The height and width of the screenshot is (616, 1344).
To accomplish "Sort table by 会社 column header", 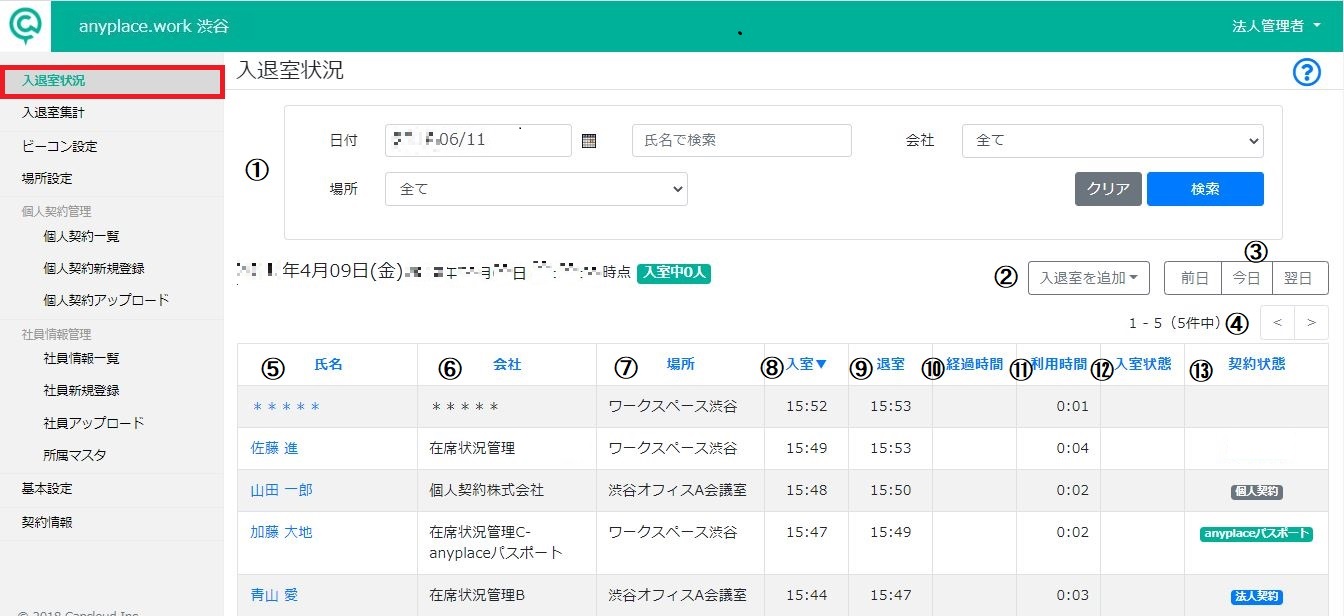I will coord(507,365).
